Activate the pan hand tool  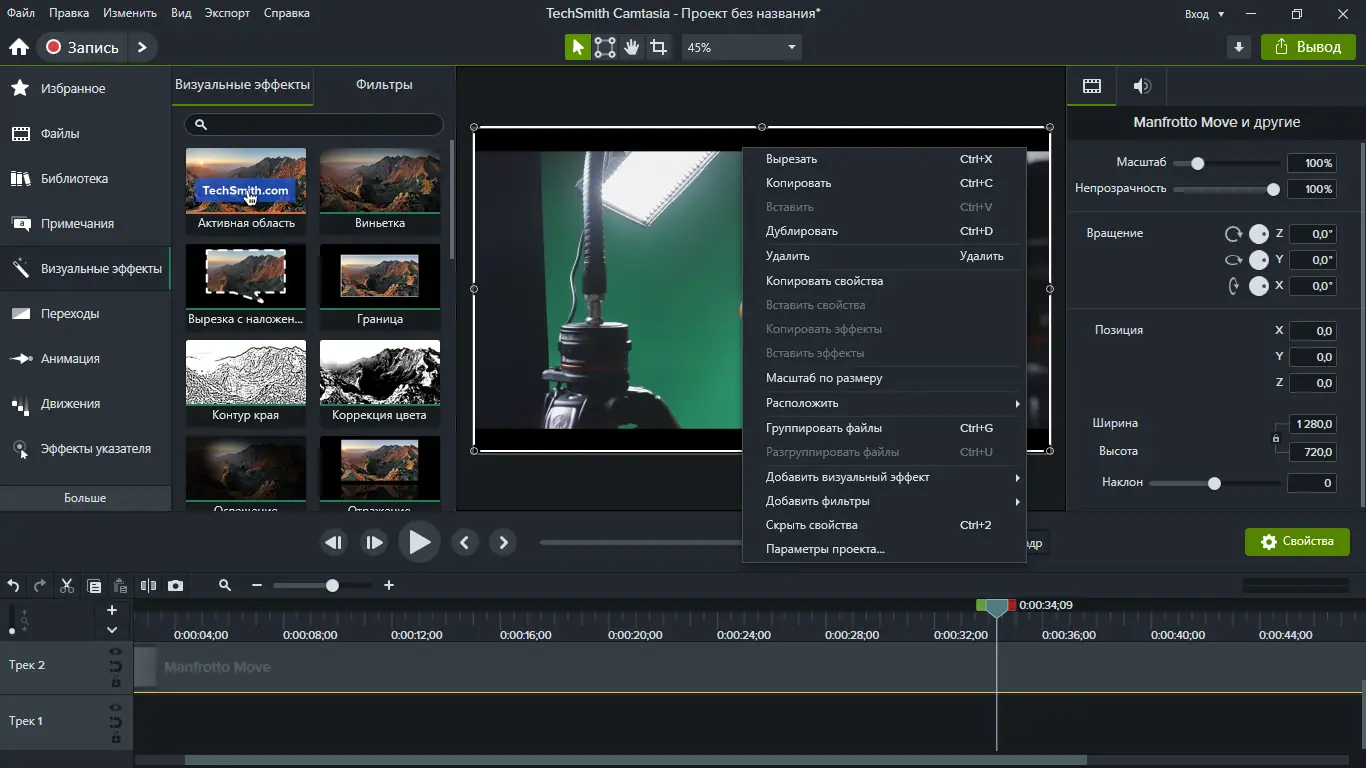pos(631,47)
